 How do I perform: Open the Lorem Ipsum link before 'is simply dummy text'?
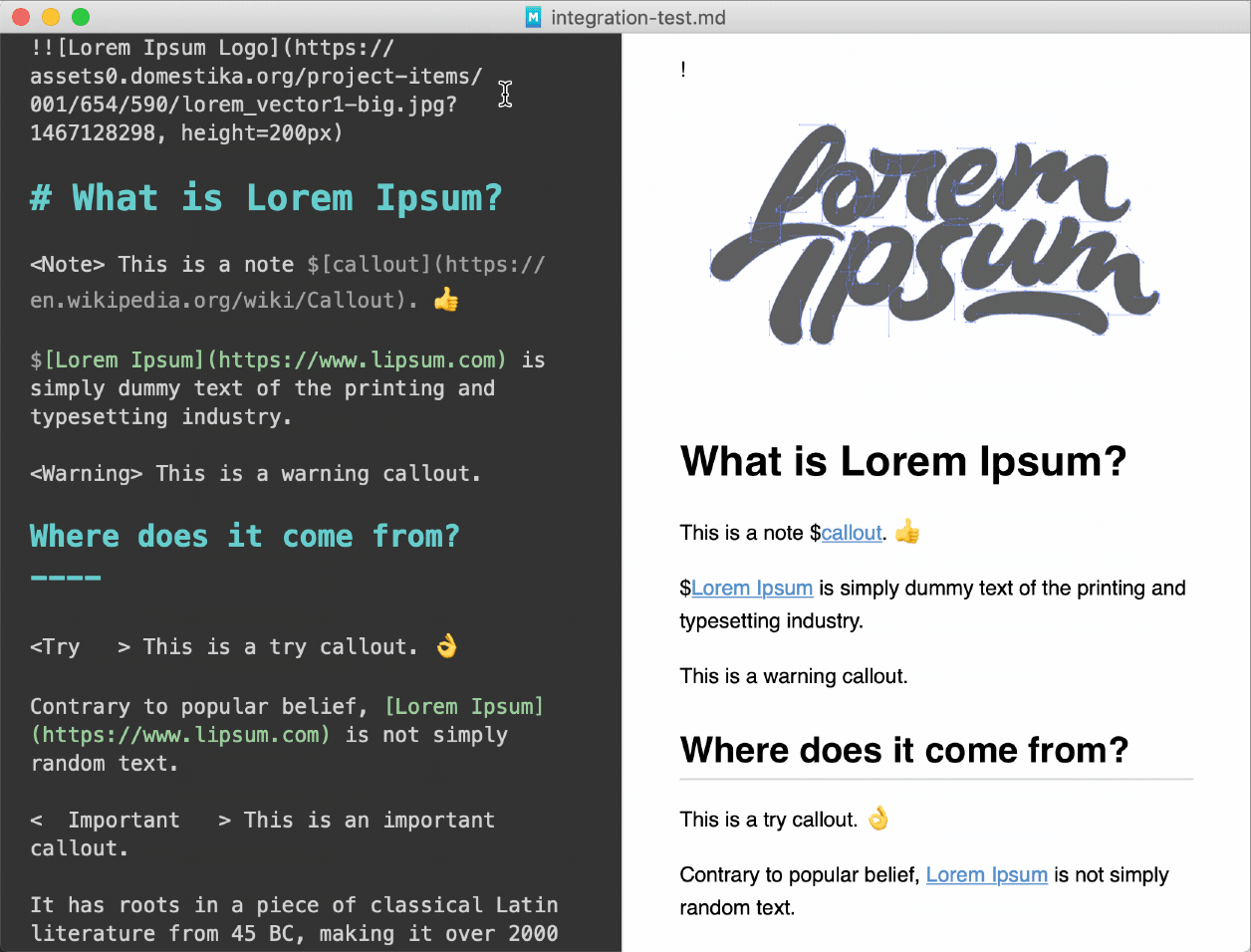tap(752, 588)
